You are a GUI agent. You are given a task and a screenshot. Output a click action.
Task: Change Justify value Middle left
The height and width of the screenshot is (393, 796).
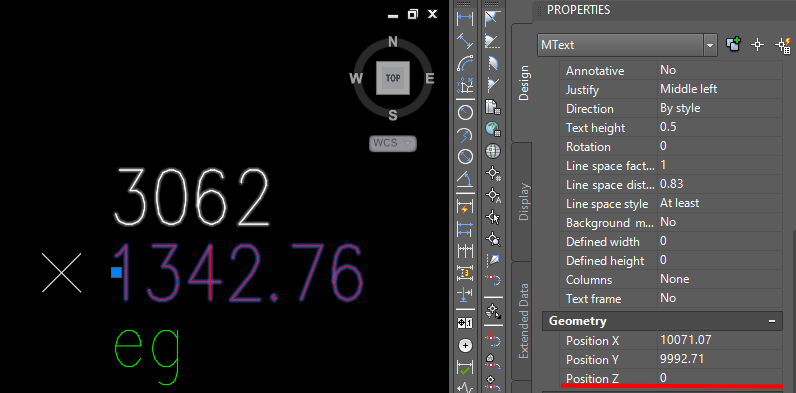[719, 89]
